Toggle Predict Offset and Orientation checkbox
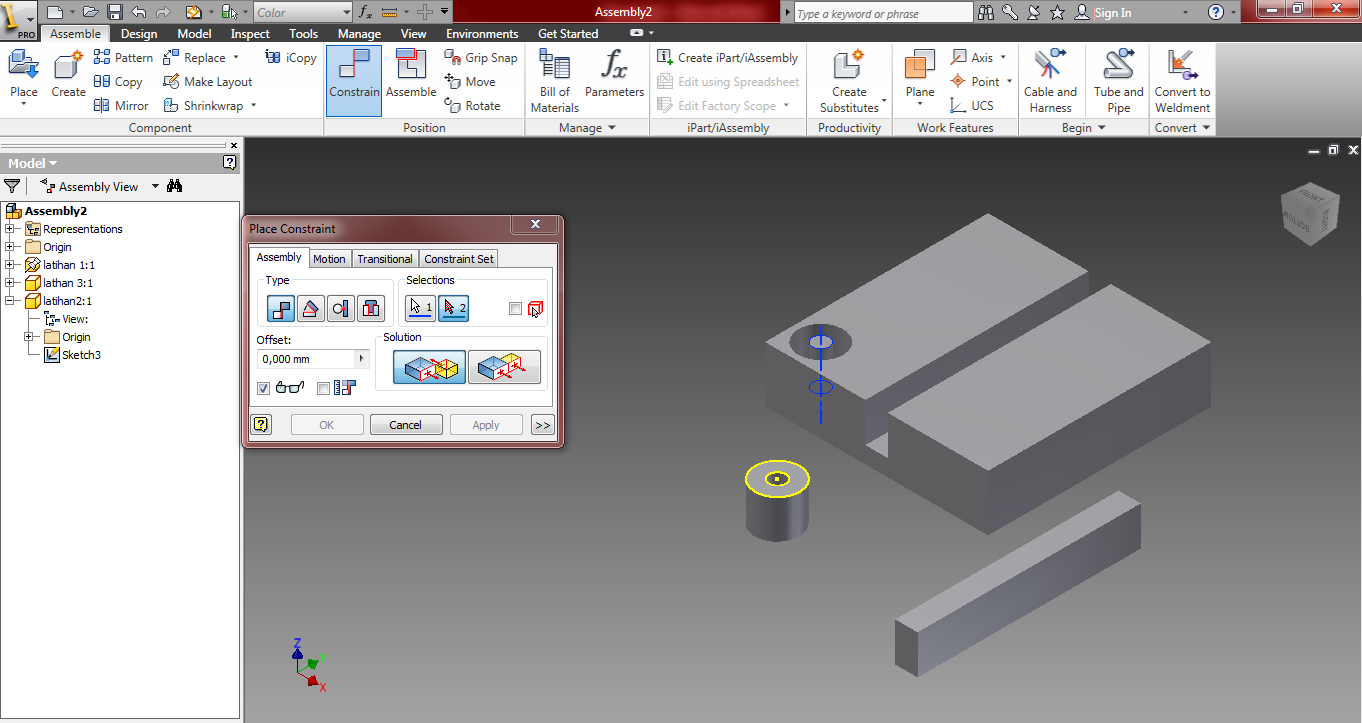The image size is (1362, 723). point(323,388)
